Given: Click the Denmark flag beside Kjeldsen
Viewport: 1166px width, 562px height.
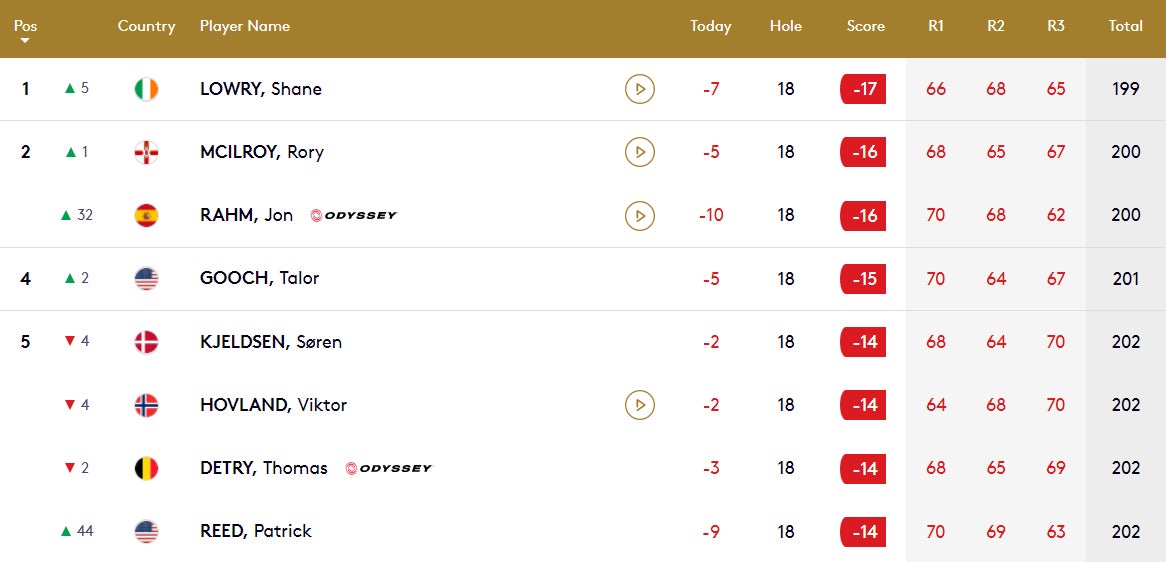Looking at the screenshot, I should tap(146, 342).
